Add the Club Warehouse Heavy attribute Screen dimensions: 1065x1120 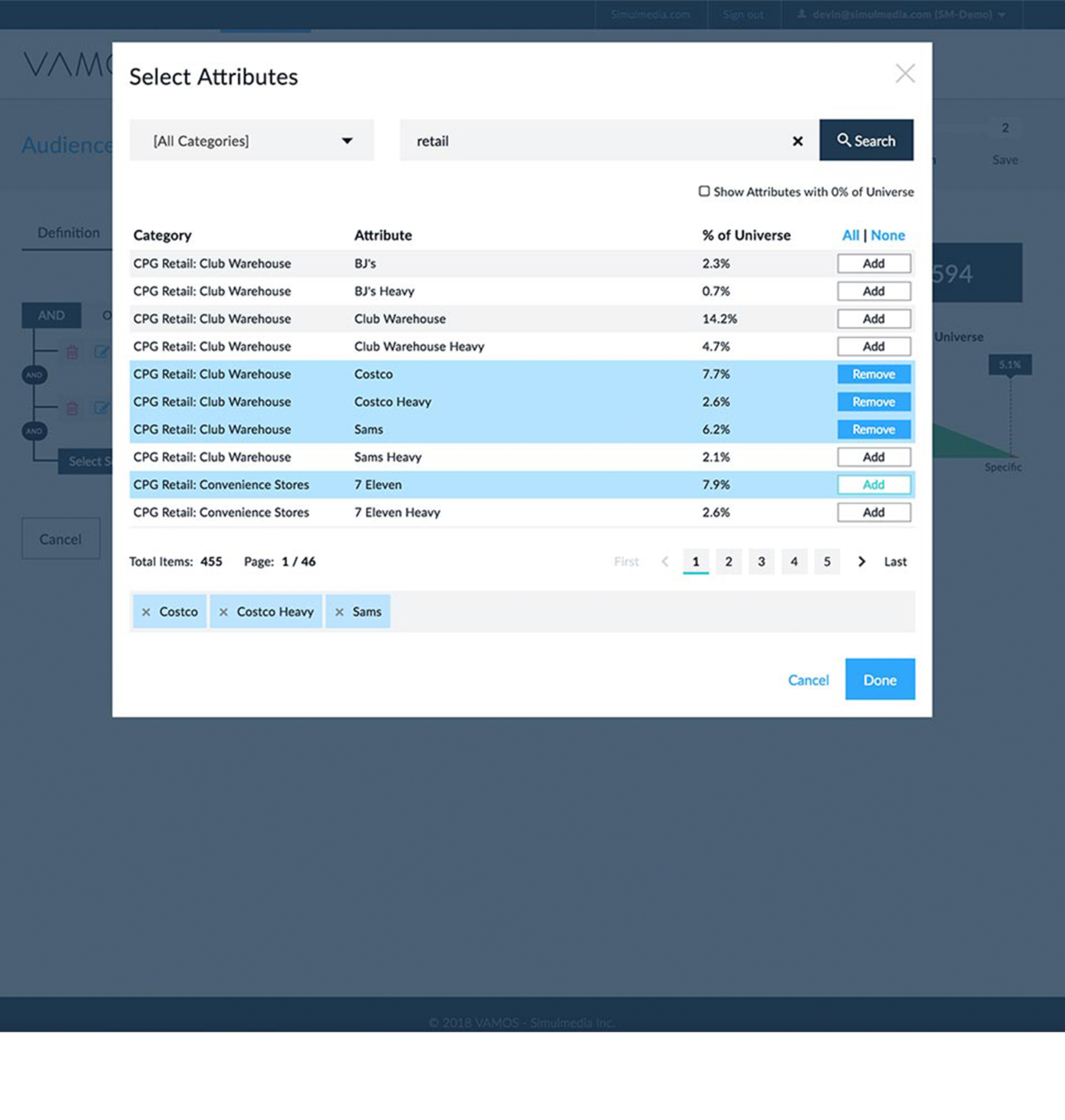(874, 346)
